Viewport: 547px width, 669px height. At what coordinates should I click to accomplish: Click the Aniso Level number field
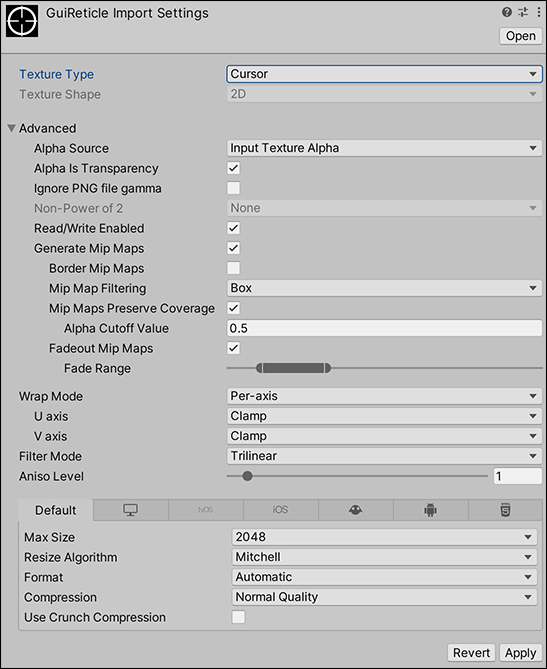pos(518,476)
